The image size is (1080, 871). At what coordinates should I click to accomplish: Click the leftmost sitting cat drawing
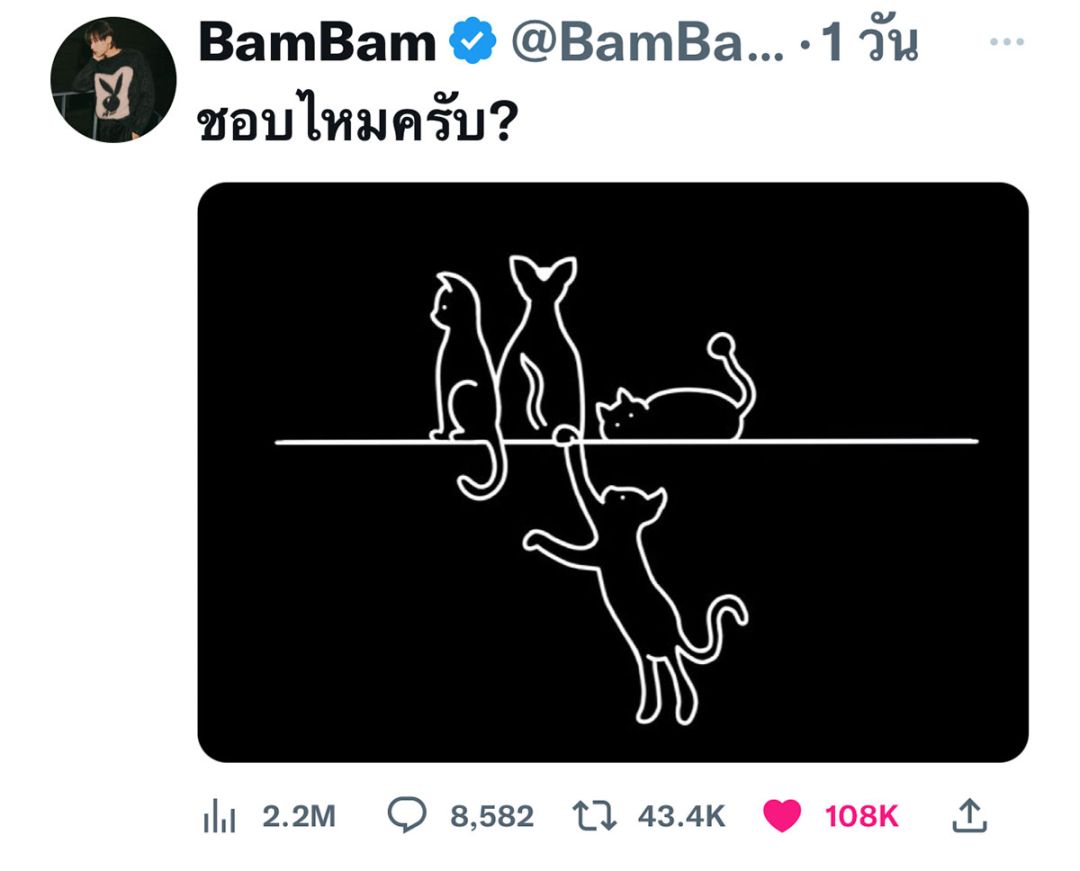click(x=461, y=370)
